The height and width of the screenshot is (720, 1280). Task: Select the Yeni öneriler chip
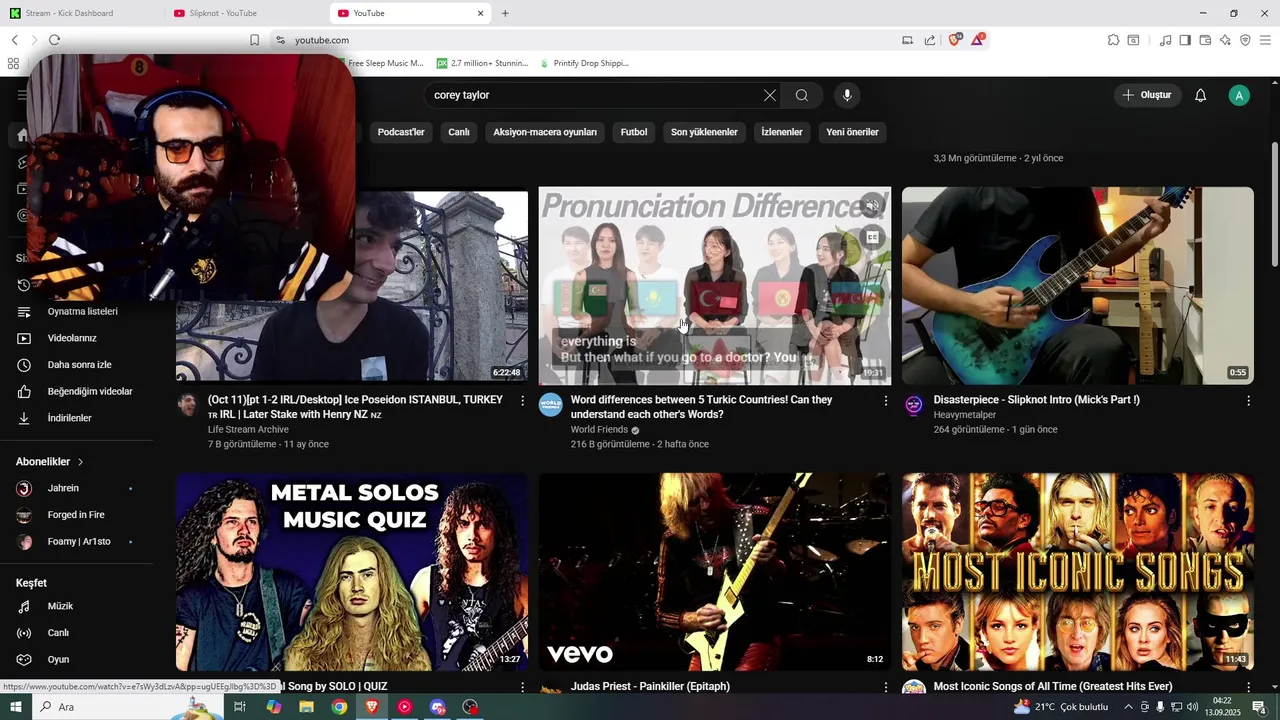click(x=853, y=132)
